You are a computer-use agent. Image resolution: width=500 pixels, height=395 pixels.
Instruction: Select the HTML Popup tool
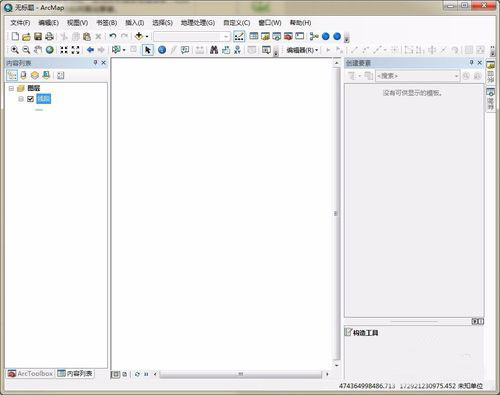point(185,50)
